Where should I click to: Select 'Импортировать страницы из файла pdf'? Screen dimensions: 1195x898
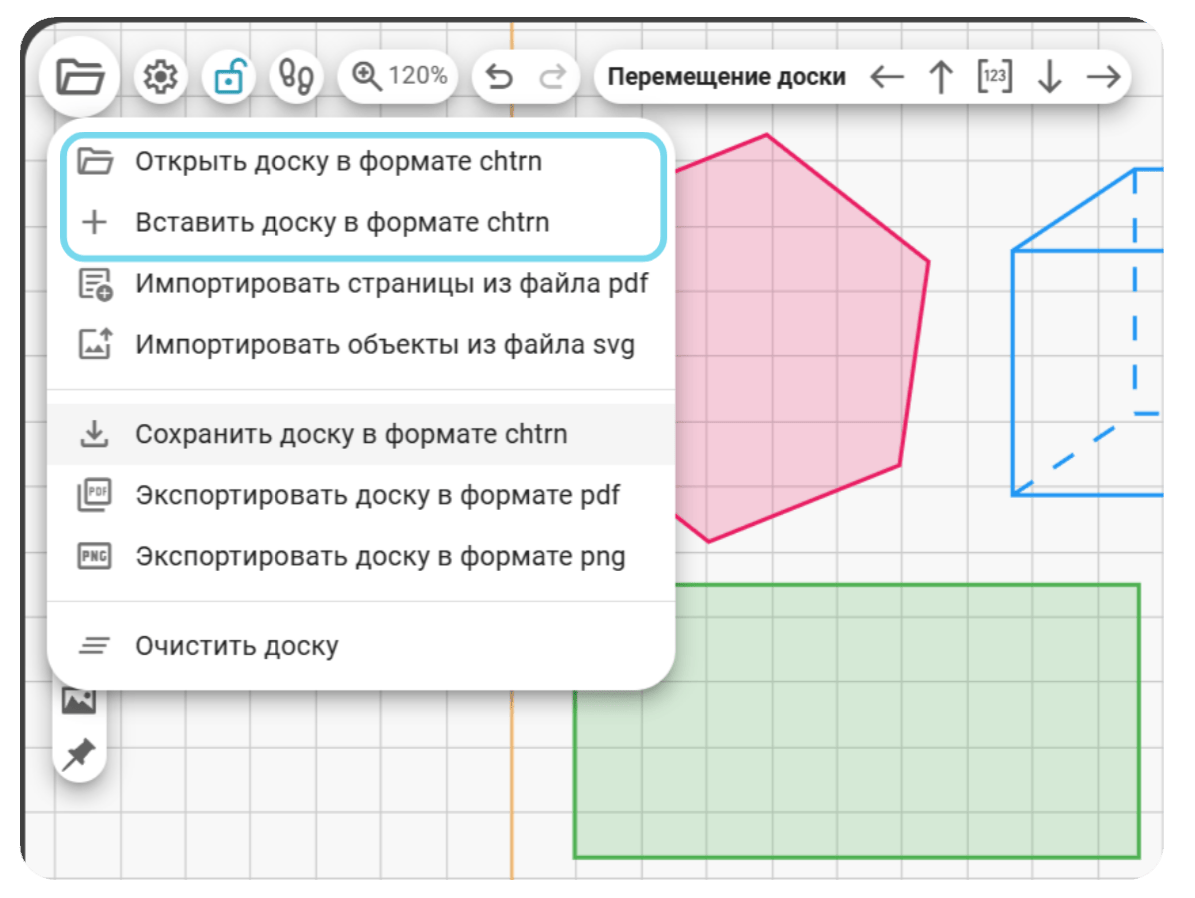(x=362, y=284)
